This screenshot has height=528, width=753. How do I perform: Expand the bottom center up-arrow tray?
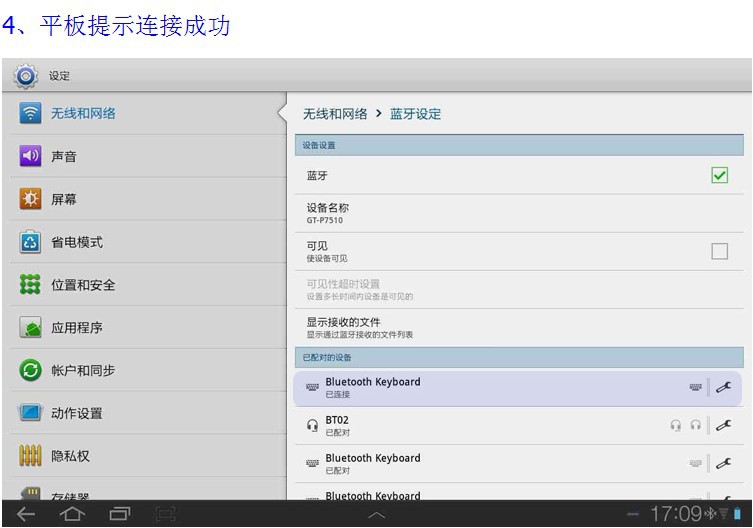click(x=376, y=515)
